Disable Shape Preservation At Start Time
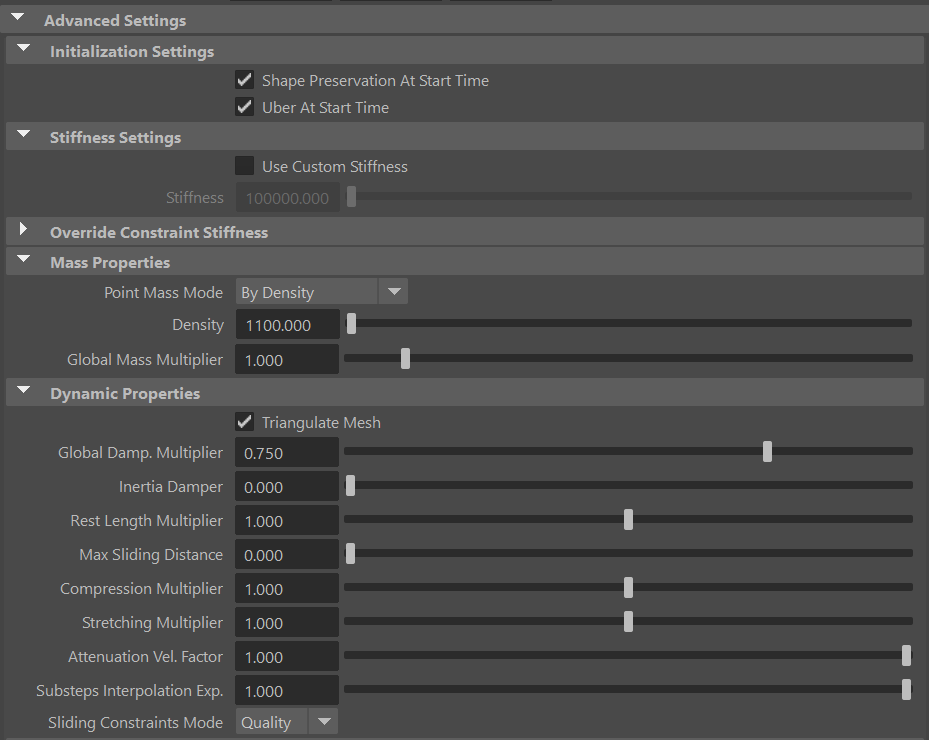 tap(244, 80)
